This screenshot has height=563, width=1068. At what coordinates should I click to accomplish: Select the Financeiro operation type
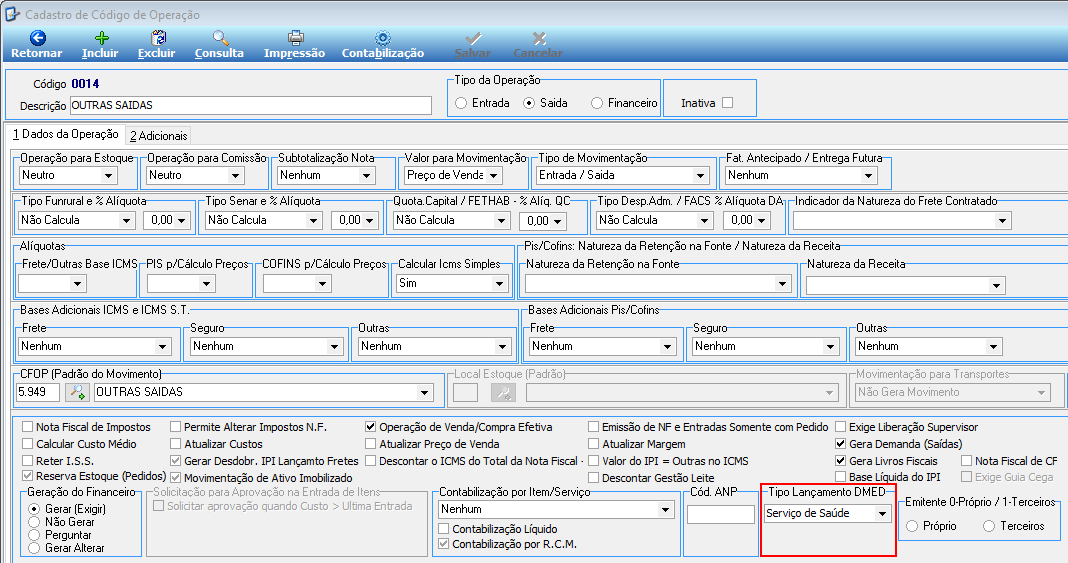point(597,103)
